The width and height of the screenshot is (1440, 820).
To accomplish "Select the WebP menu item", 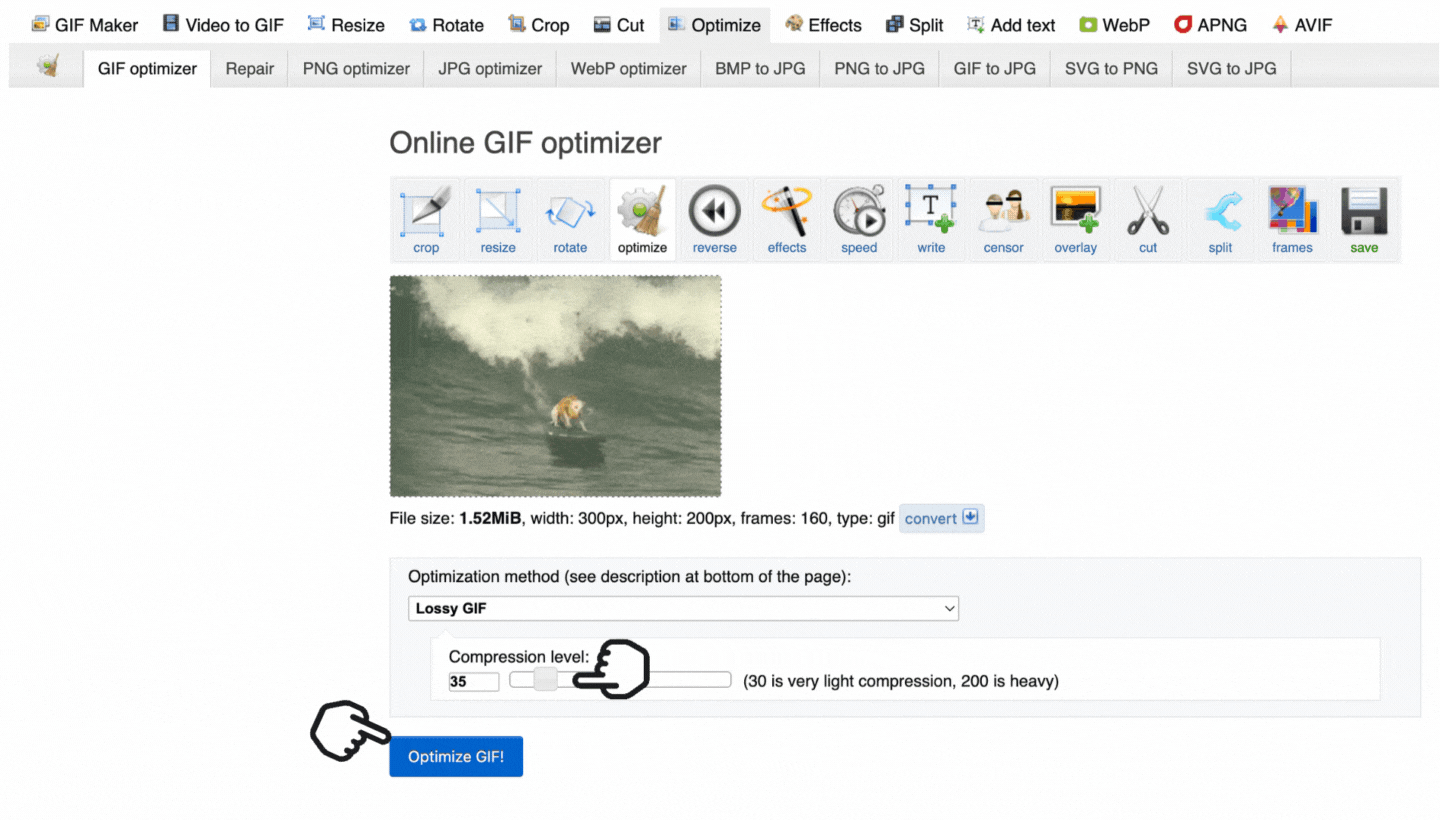I will coord(1114,24).
